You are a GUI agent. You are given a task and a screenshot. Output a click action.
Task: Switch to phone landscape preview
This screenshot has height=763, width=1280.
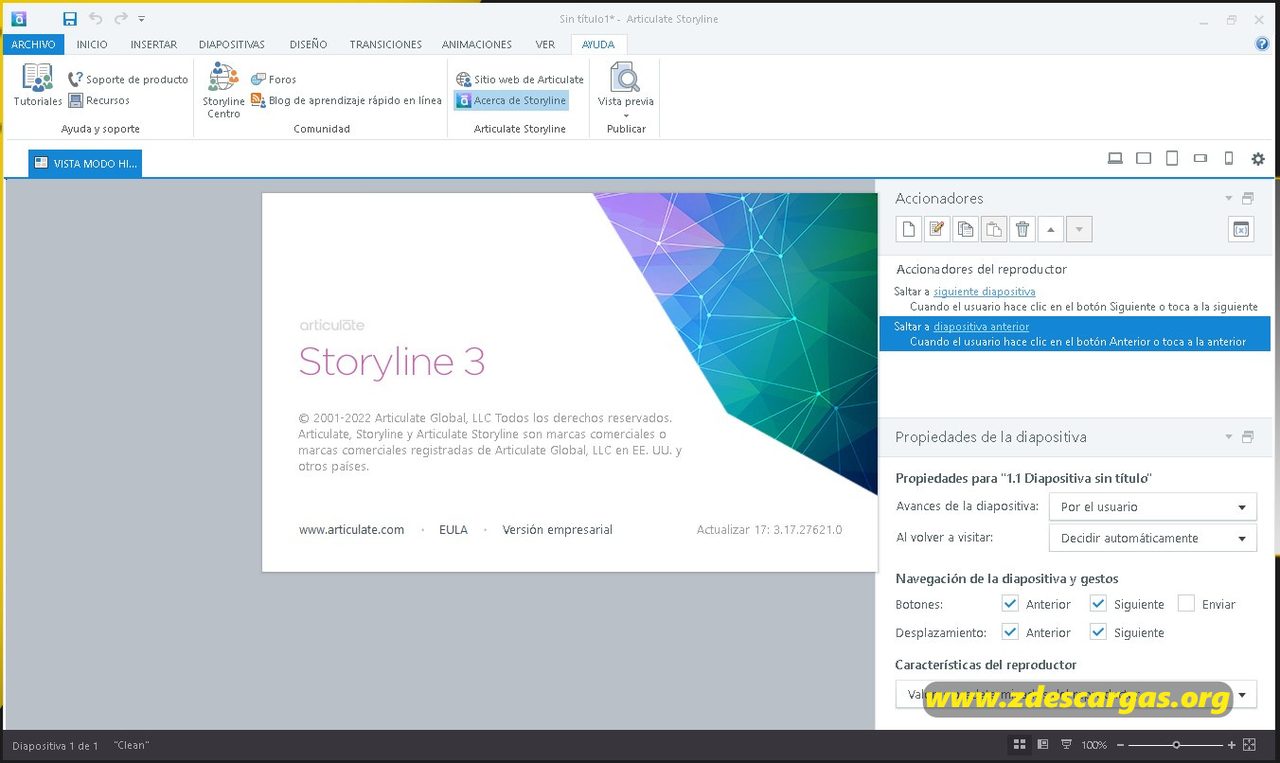click(x=1201, y=159)
